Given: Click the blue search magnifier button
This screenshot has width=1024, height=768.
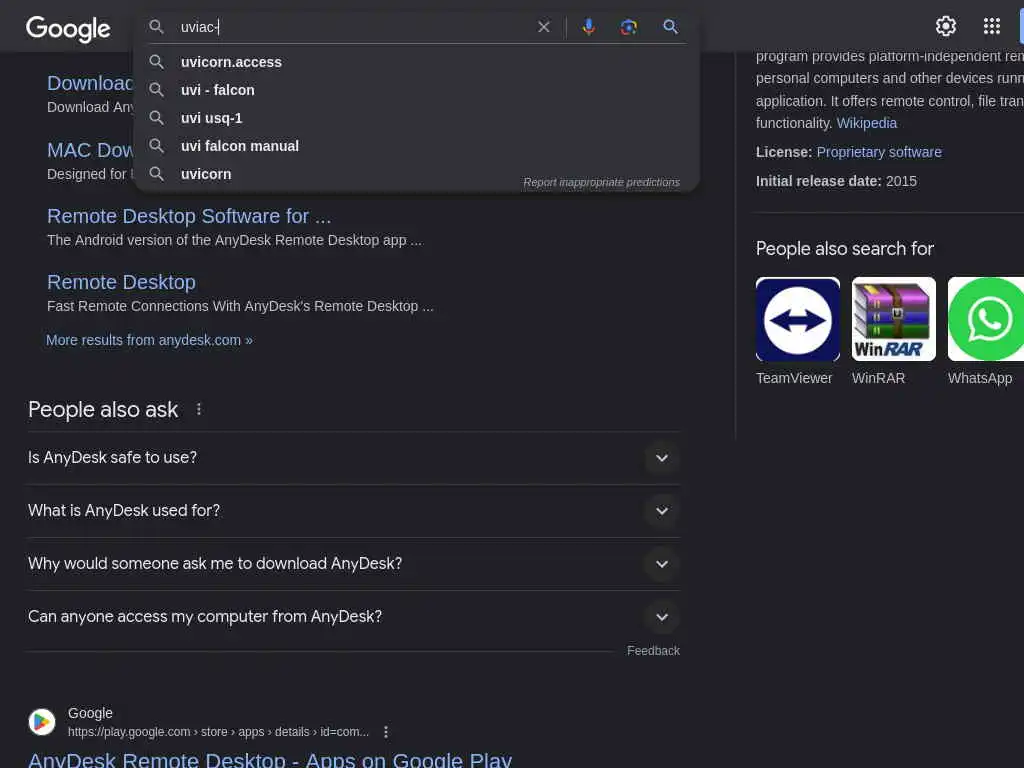Looking at the screenshot, I should [x=670, y=27].
